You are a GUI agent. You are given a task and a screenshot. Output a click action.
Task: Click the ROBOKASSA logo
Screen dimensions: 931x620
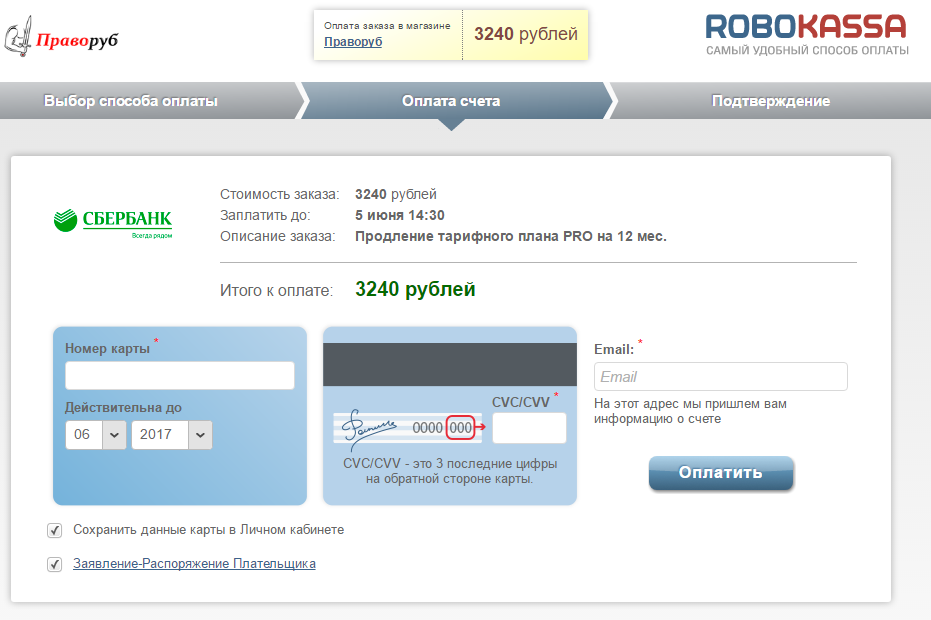coord(806,34)
